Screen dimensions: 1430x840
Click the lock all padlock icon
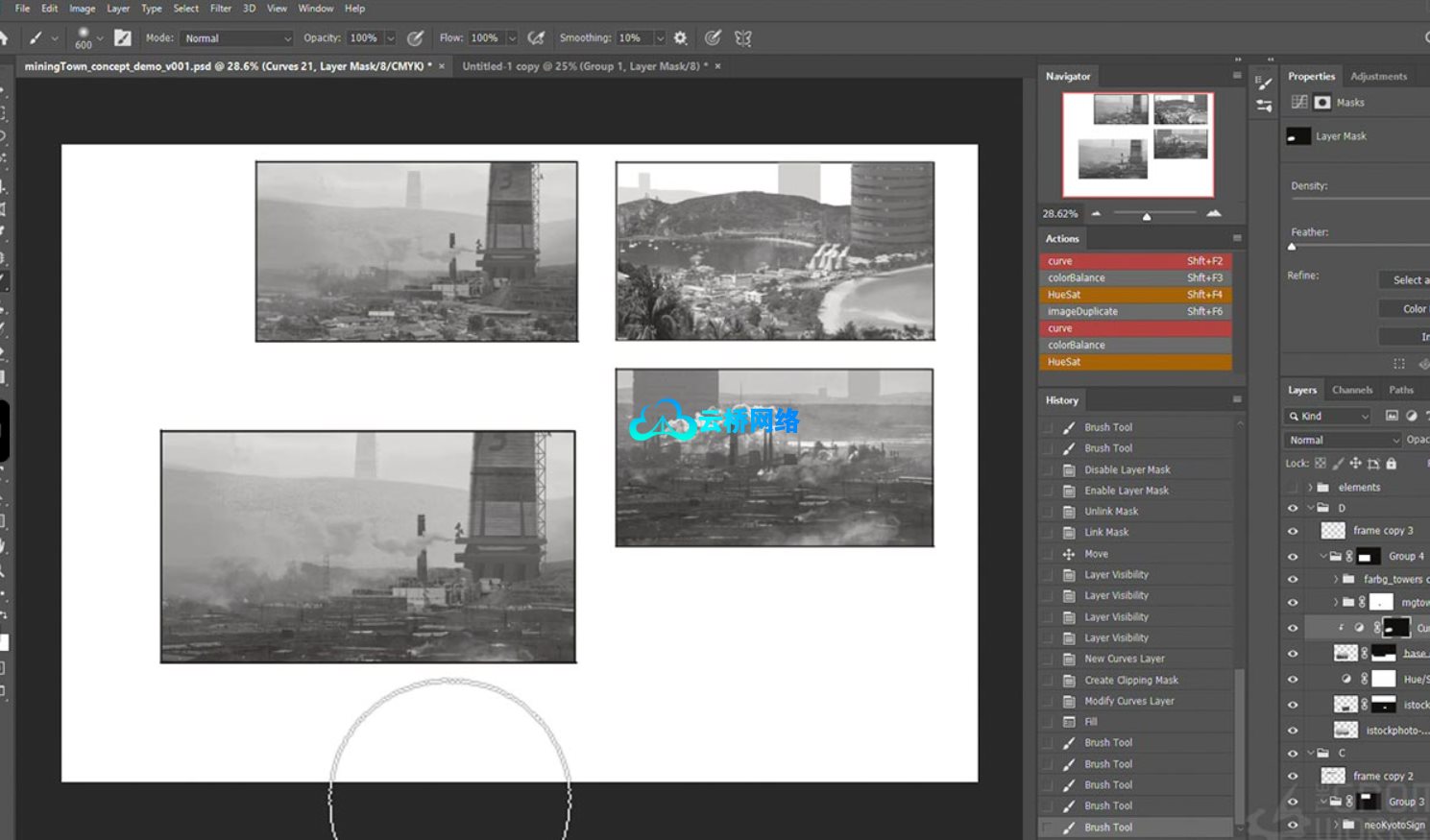(x=1391, y=464)
